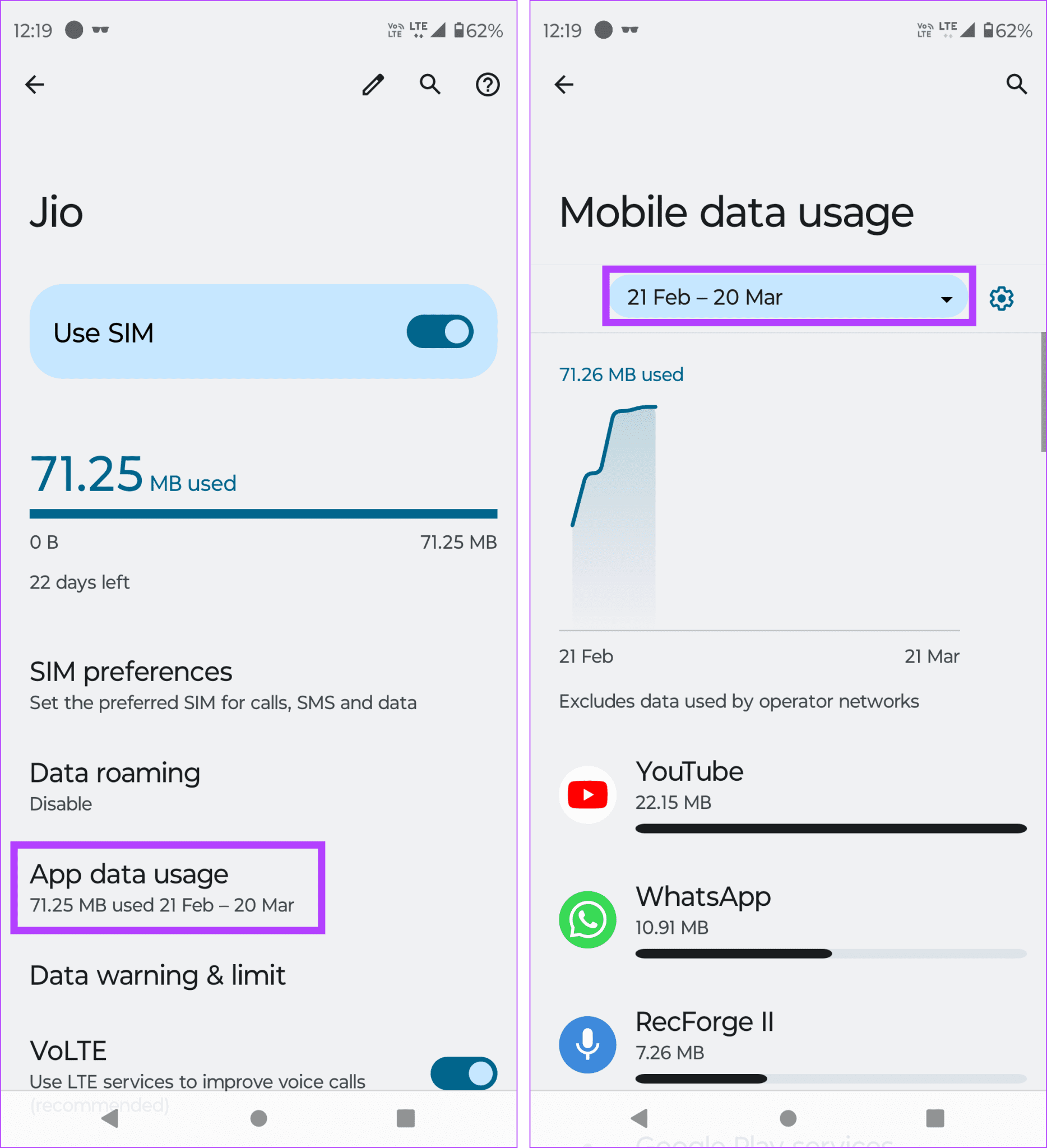The width and height of the screenshot is (1047, 1148).
Task: Open data usage settings gear icon
Action: (1002, 298)
